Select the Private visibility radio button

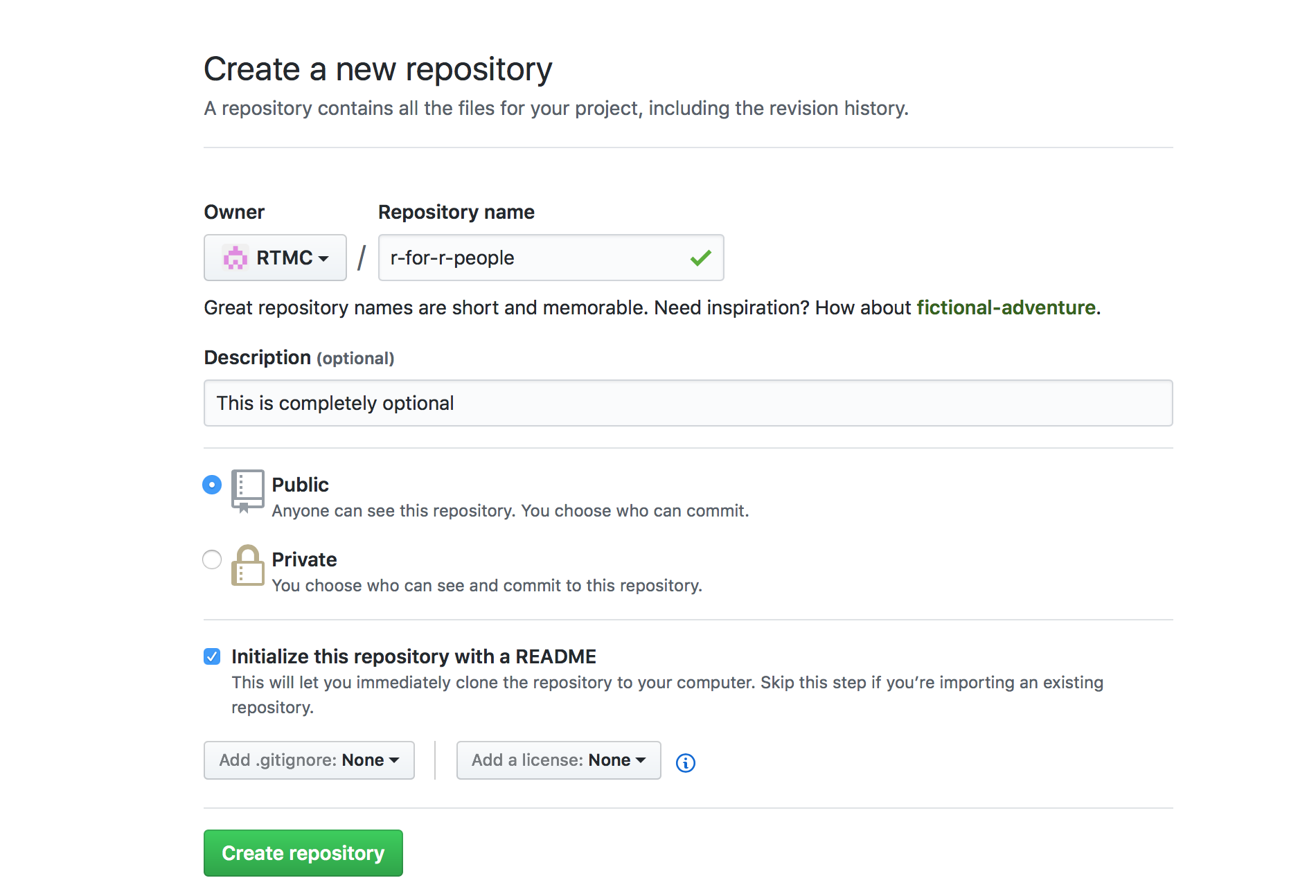pyautogui.click(x=212, y=559)
